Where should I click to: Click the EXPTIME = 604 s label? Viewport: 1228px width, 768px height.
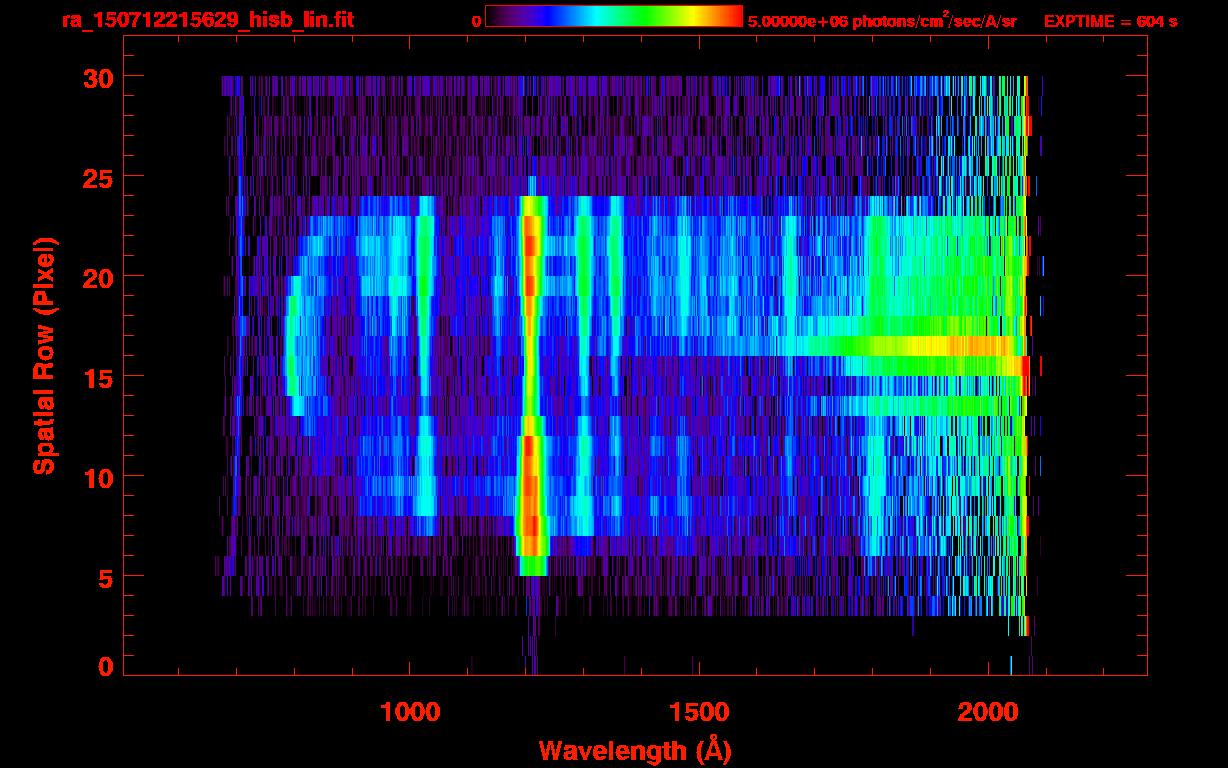1110,21
